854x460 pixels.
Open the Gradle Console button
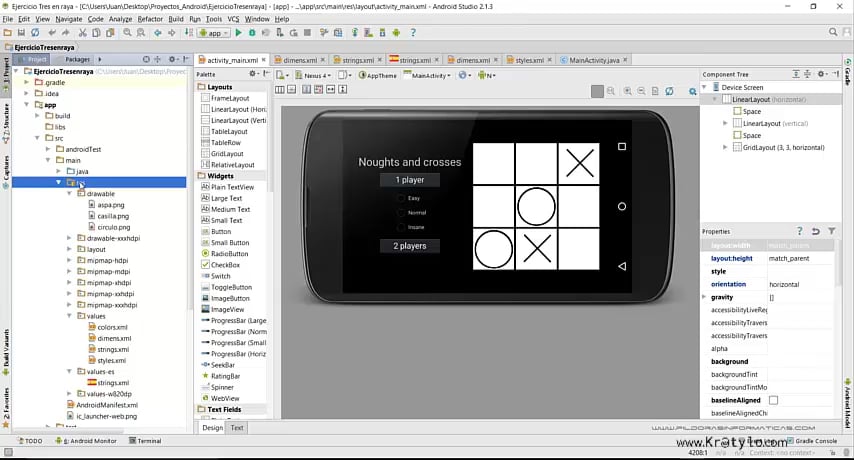(x=812, y=441)
